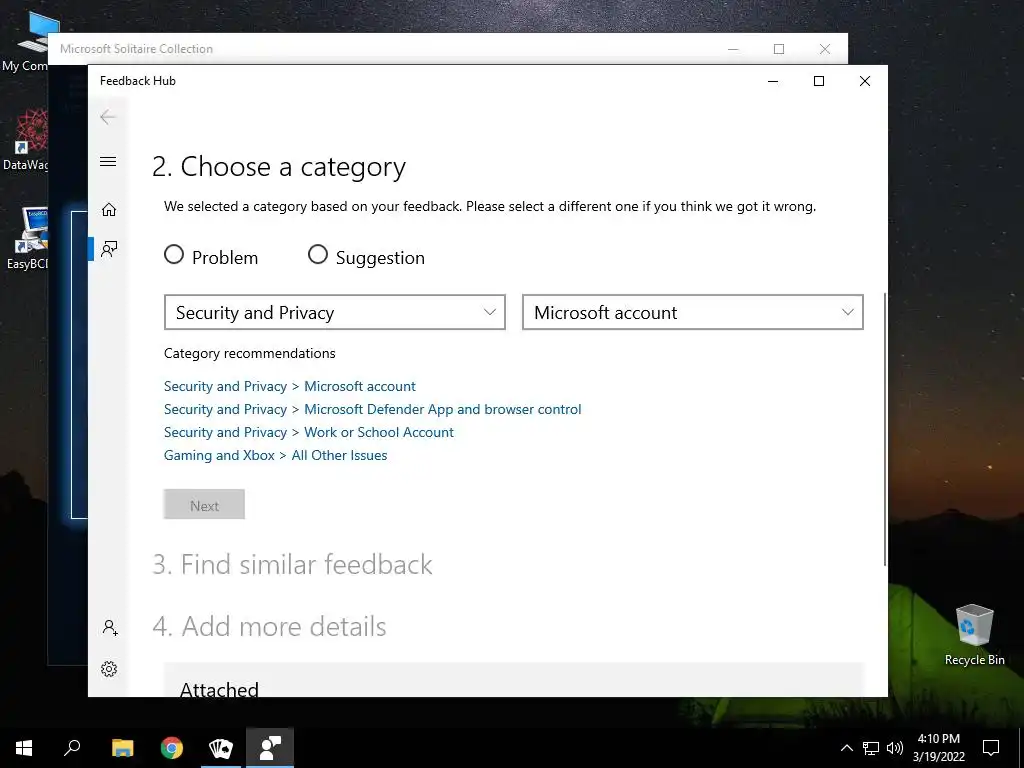The height and width of the screenshot is (768, 1024).
Task: Choose Gaming and Xbox > All Other Issues
Action: click(x=275, y=455)
